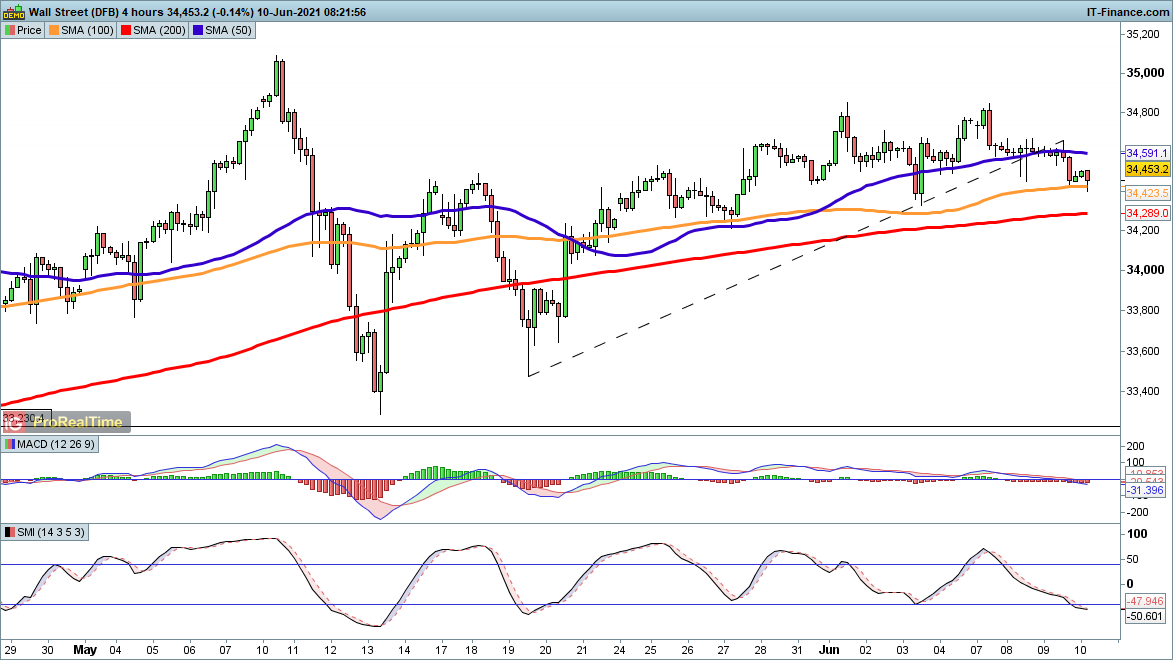Click the SMI (14 3 5 3) indicator icon
Screen dimensions: 1173x660
pos(9,532)
